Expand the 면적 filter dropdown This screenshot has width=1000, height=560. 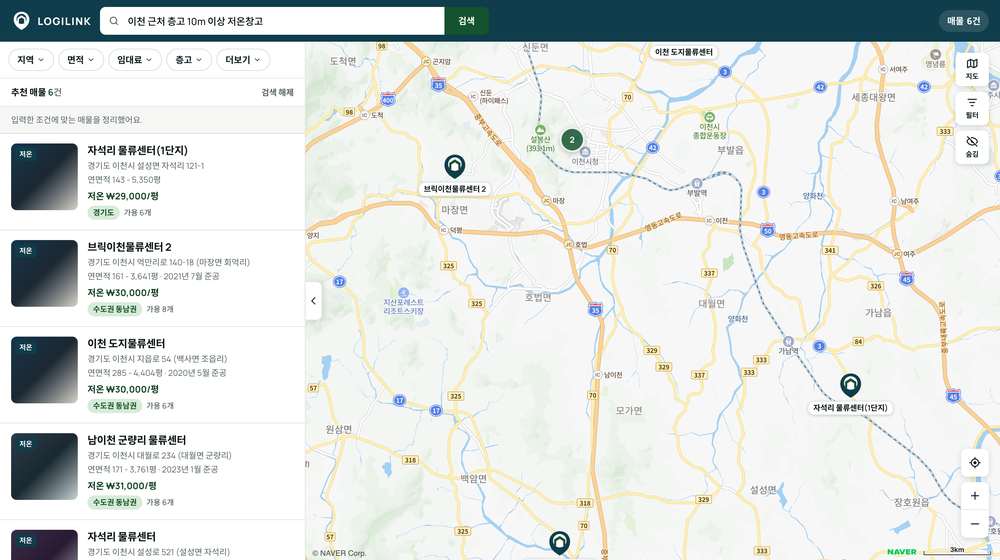pyautogui.click(x=80, y=59)
